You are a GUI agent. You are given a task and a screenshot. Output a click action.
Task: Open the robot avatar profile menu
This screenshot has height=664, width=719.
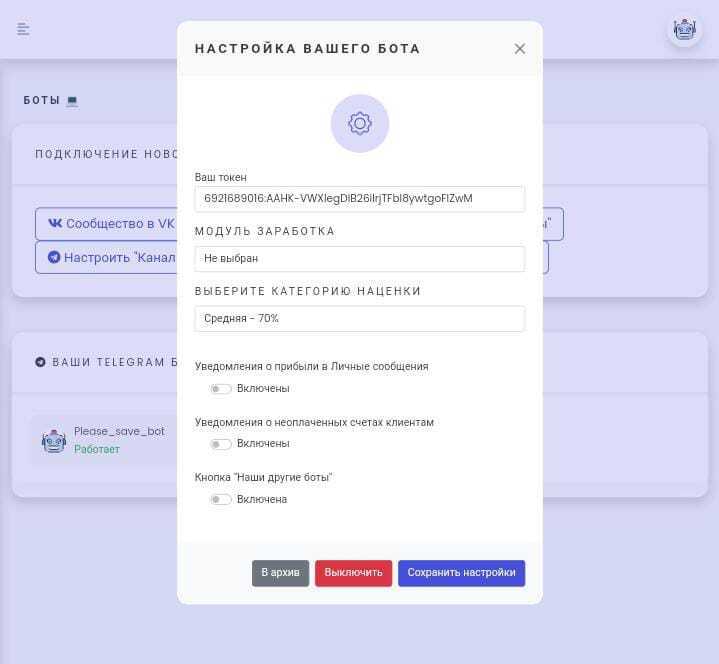(x=684, y=30)
